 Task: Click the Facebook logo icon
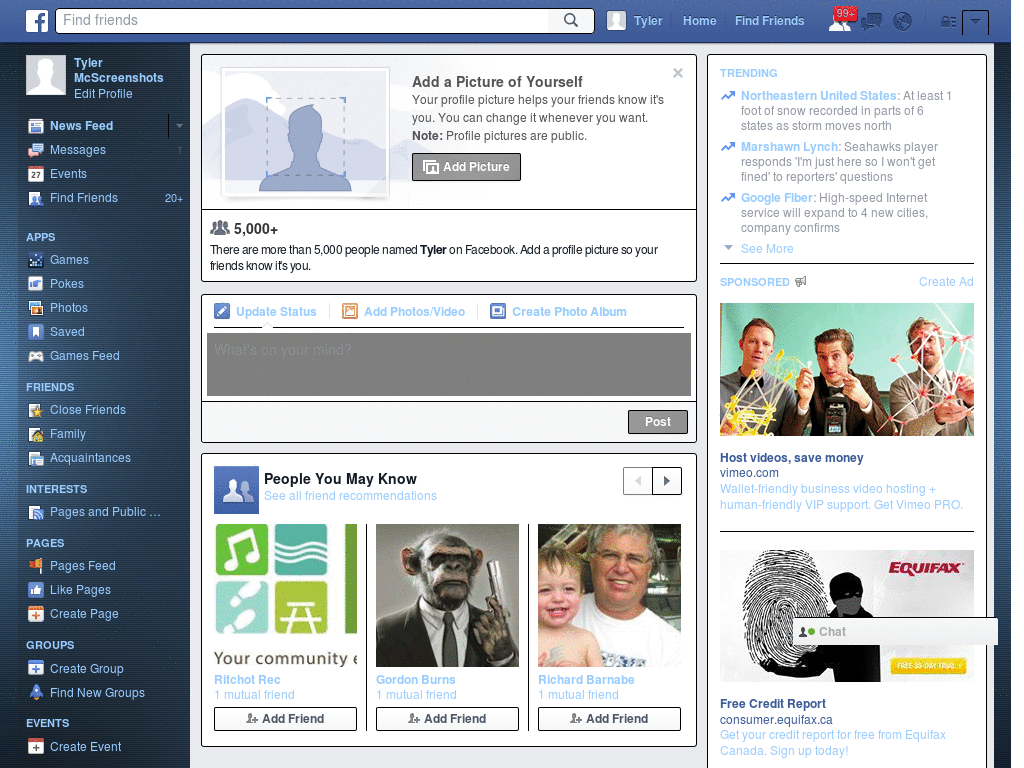click(x=37, y=21)
